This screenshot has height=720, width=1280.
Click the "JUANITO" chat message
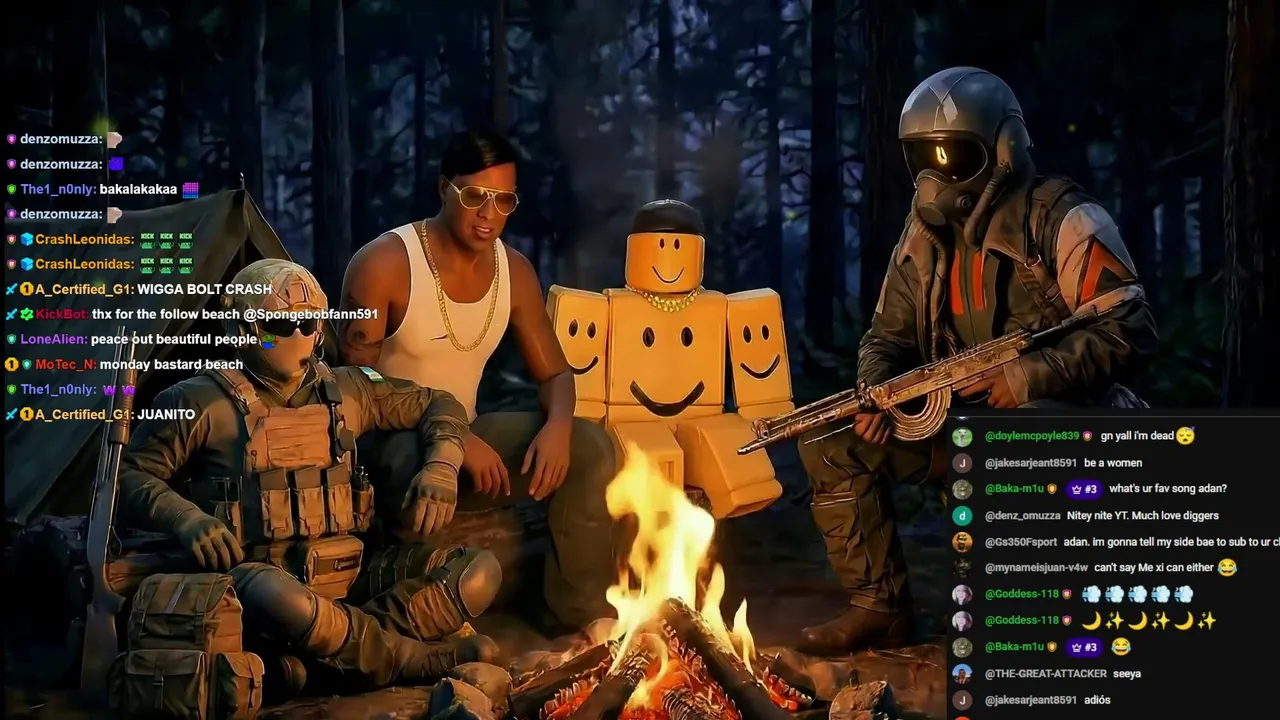pos(166,415)
